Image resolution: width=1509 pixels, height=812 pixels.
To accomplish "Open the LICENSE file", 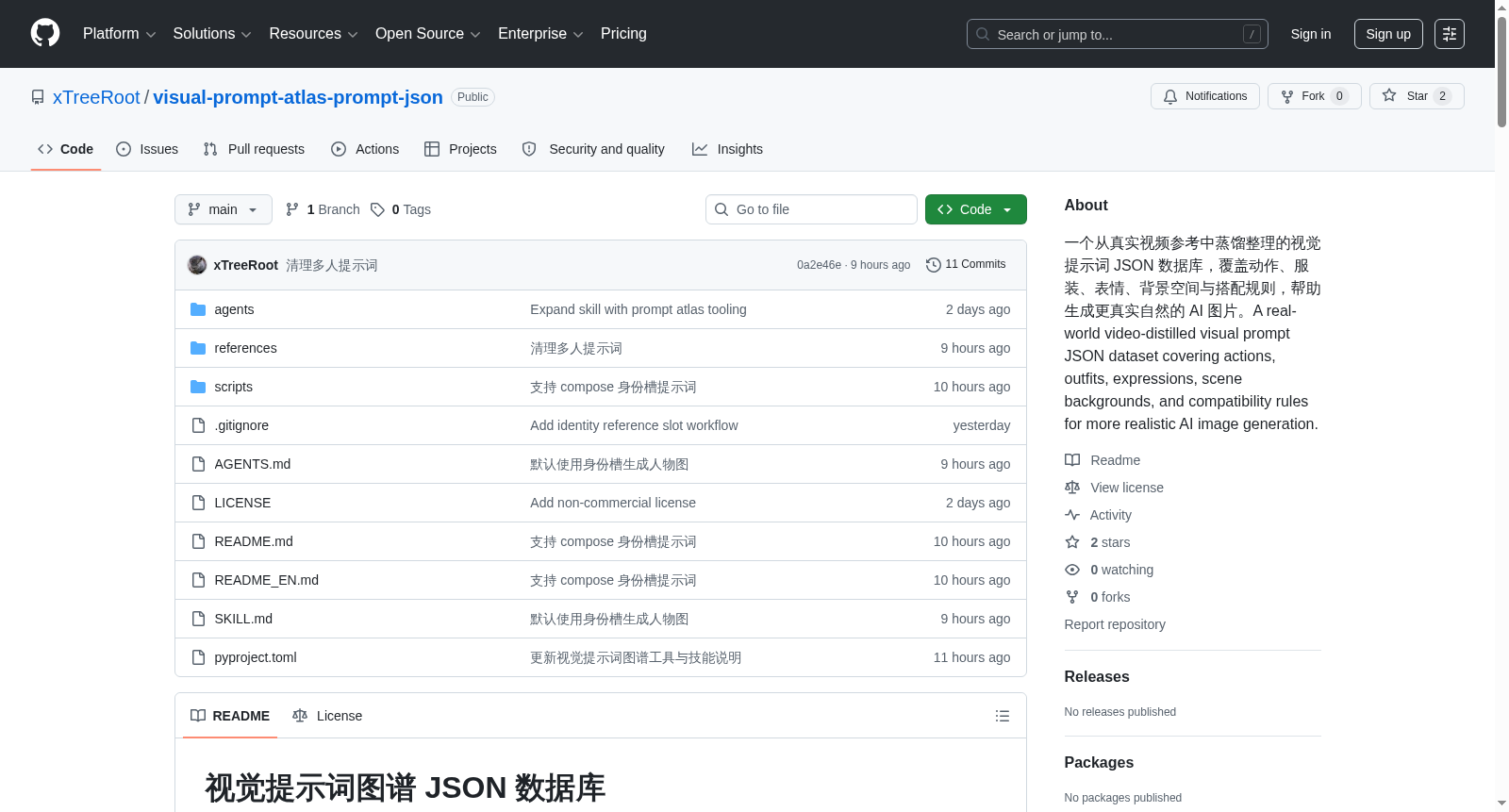I will pos(242,503).
